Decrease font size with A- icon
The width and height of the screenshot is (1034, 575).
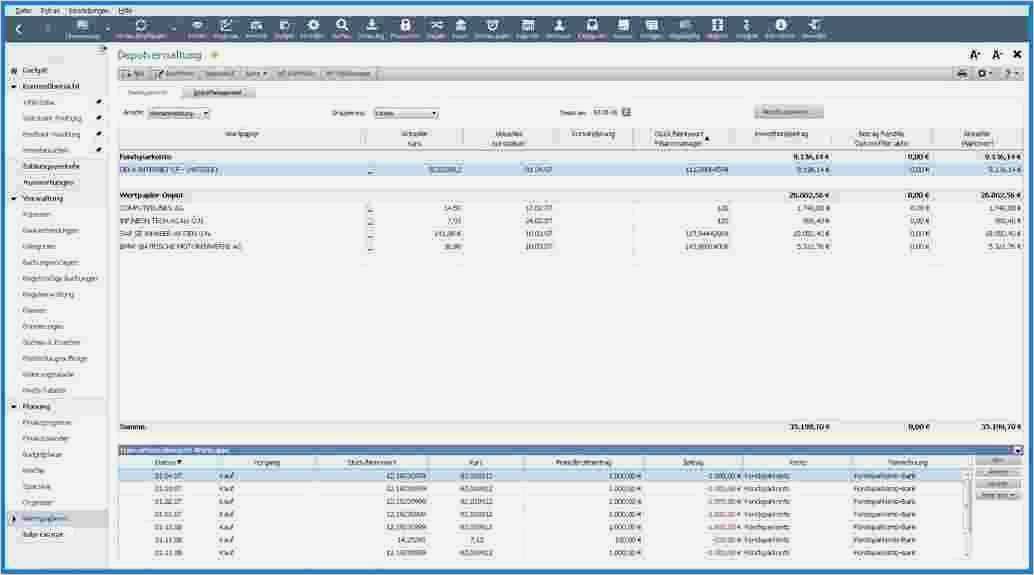(x=997, y=55)
